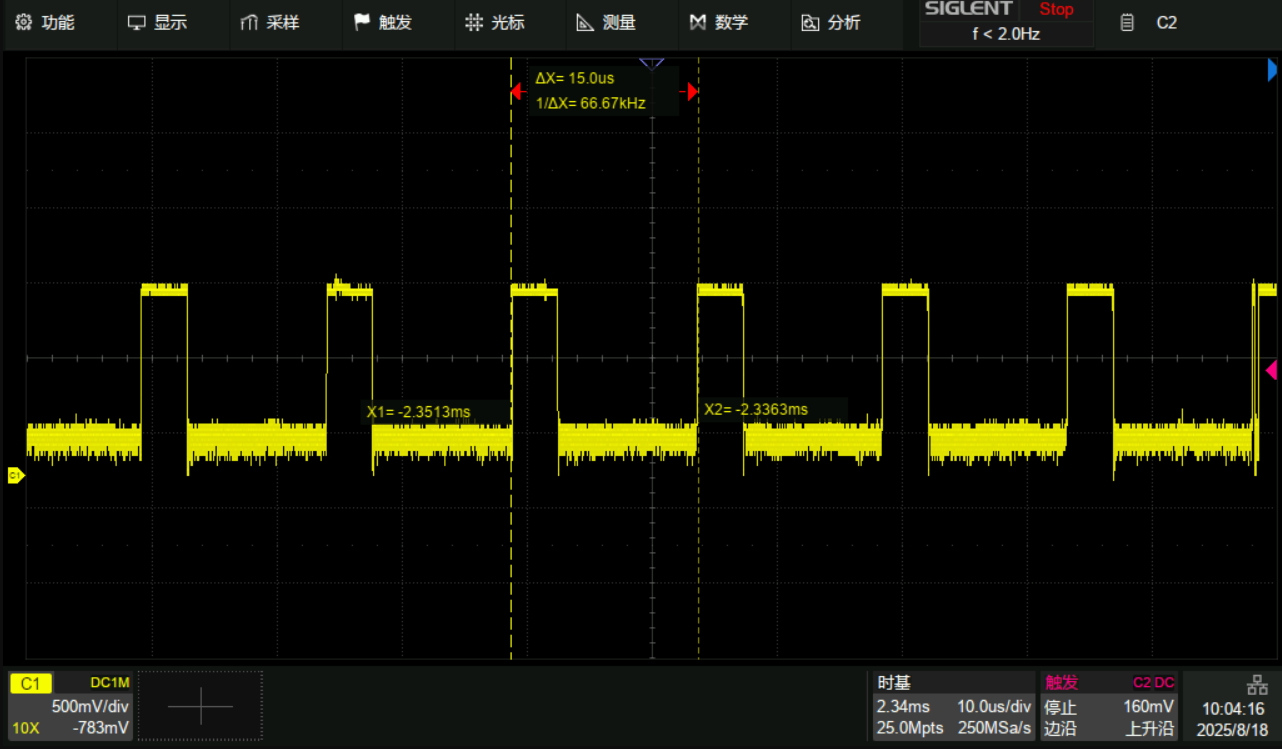Click the flag icon beside 触发
The image size is (1282, 749).
361,22
